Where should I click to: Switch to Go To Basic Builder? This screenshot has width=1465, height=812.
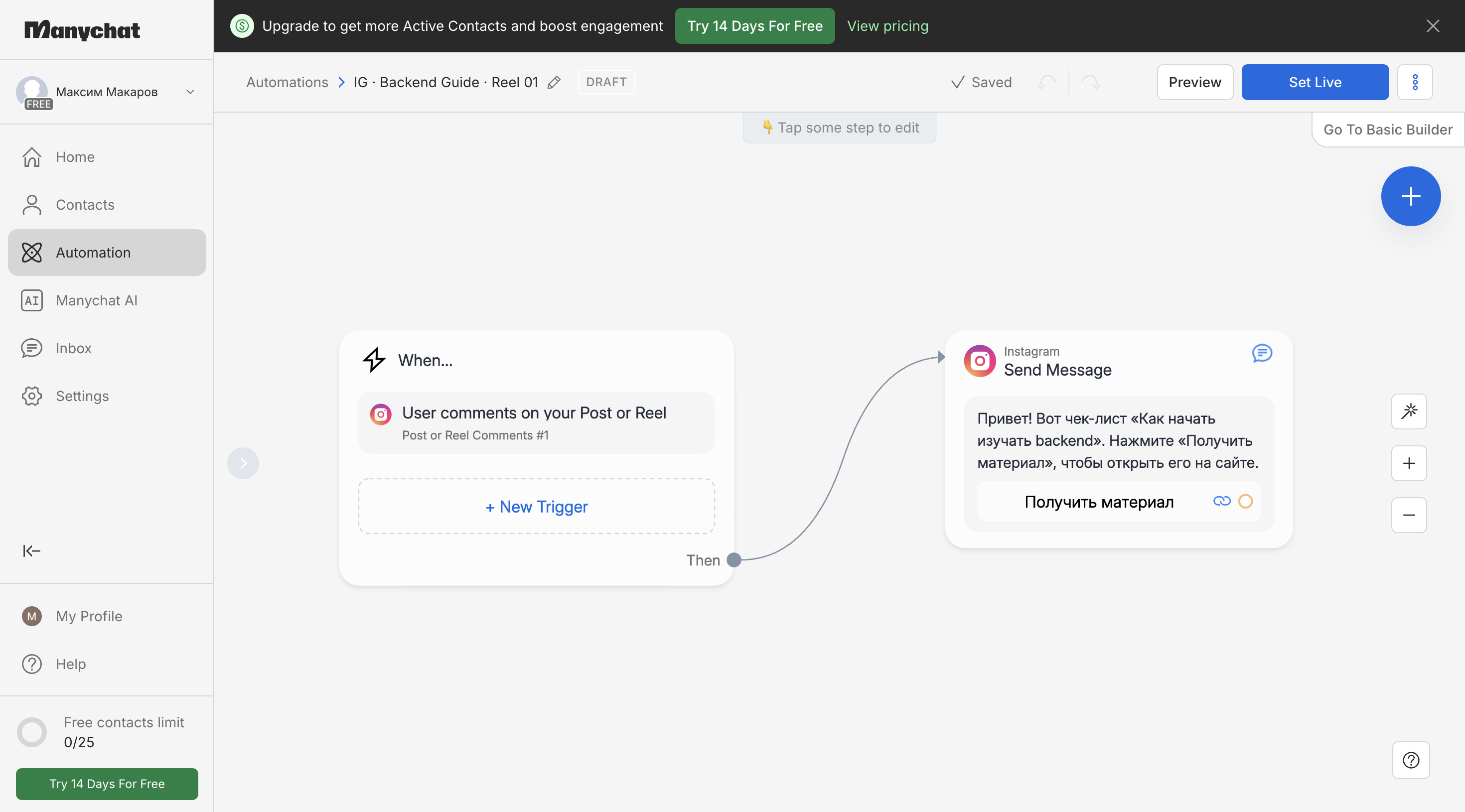[x=1388, y=130]
